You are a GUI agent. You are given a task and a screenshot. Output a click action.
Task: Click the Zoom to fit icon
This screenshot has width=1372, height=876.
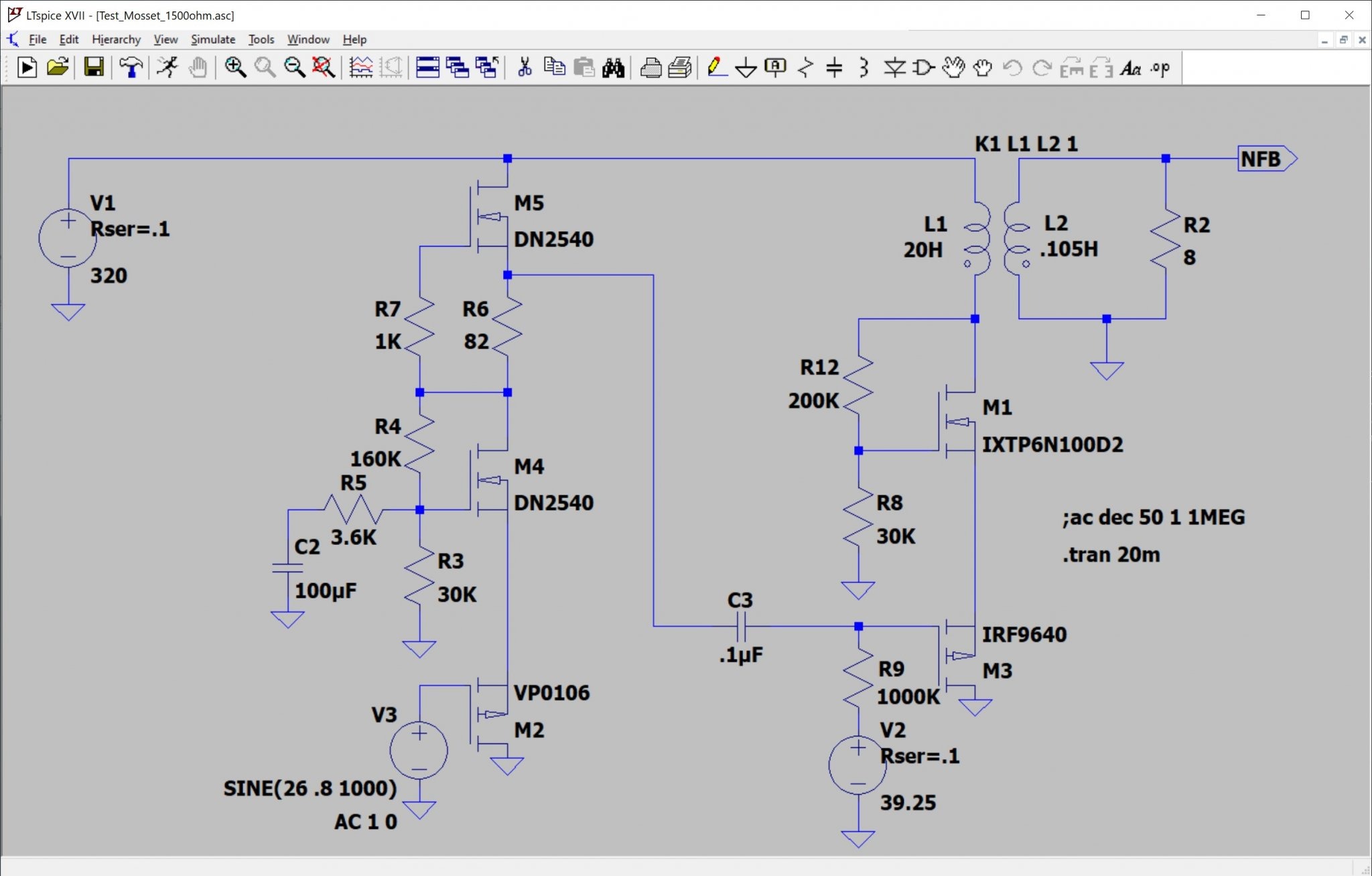324,68
